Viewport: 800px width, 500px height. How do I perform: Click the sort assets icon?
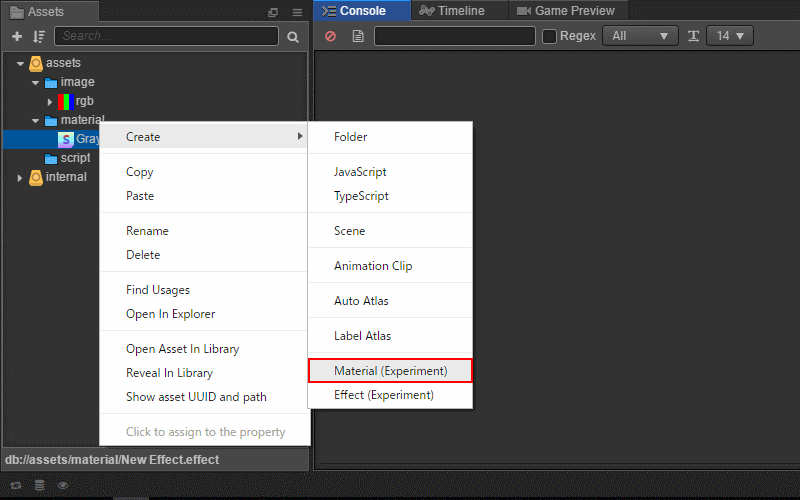tap(39, 36)
